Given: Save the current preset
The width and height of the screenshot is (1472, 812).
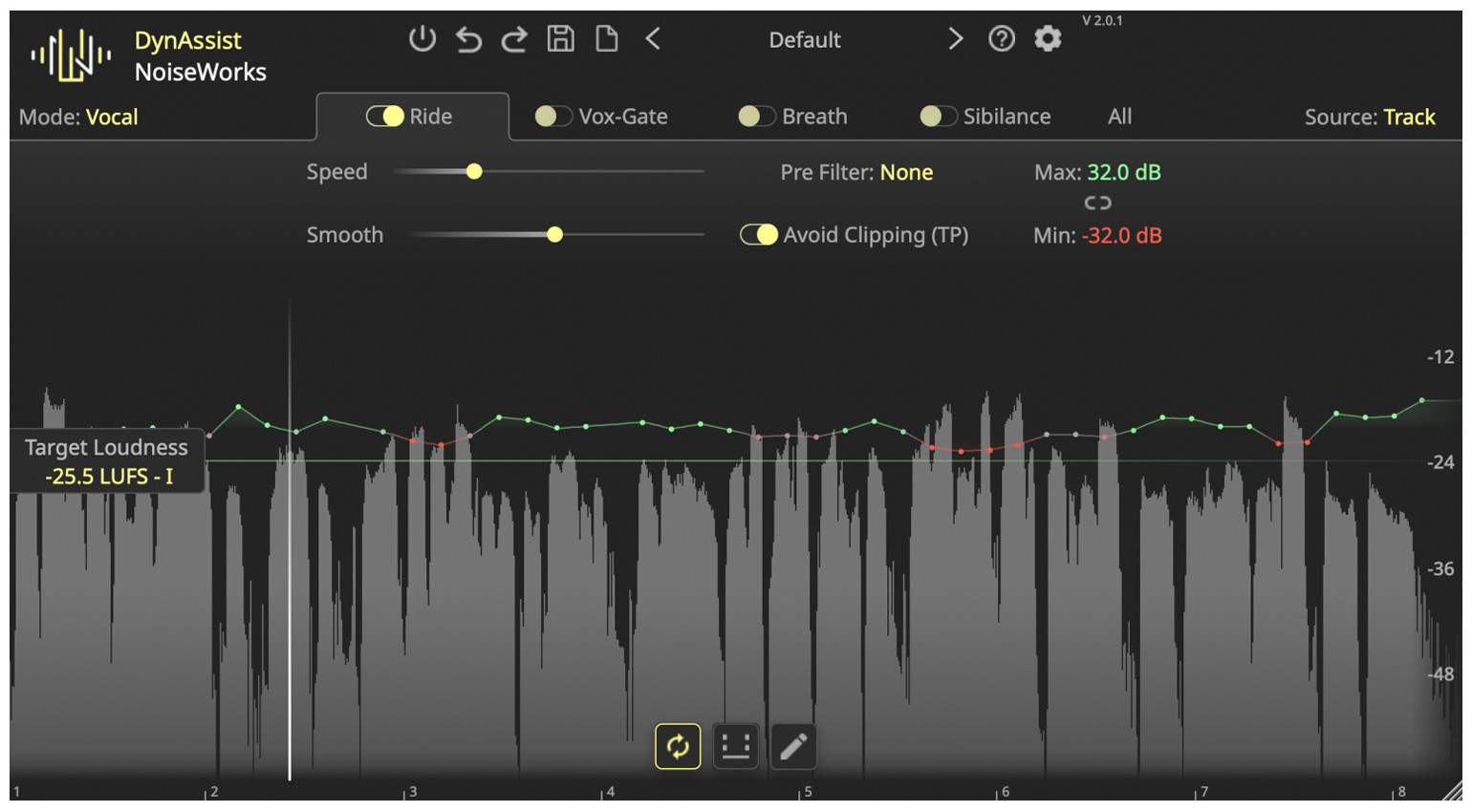Looking at the screenshot, I should [560, 39].
